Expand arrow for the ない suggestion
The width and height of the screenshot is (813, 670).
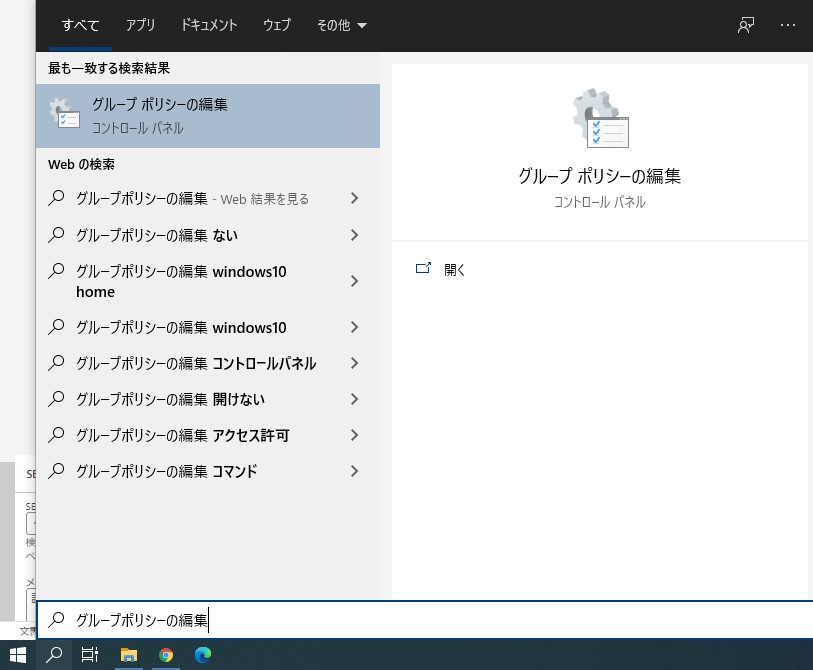[355, 235]
